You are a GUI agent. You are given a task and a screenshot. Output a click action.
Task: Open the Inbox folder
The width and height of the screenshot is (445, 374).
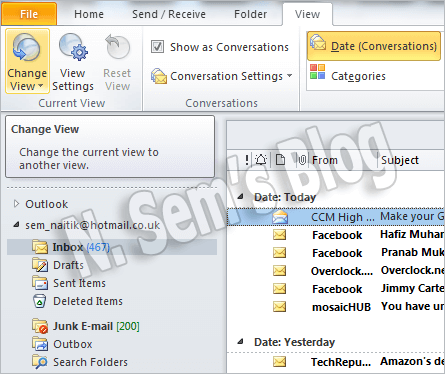point(112,247)
